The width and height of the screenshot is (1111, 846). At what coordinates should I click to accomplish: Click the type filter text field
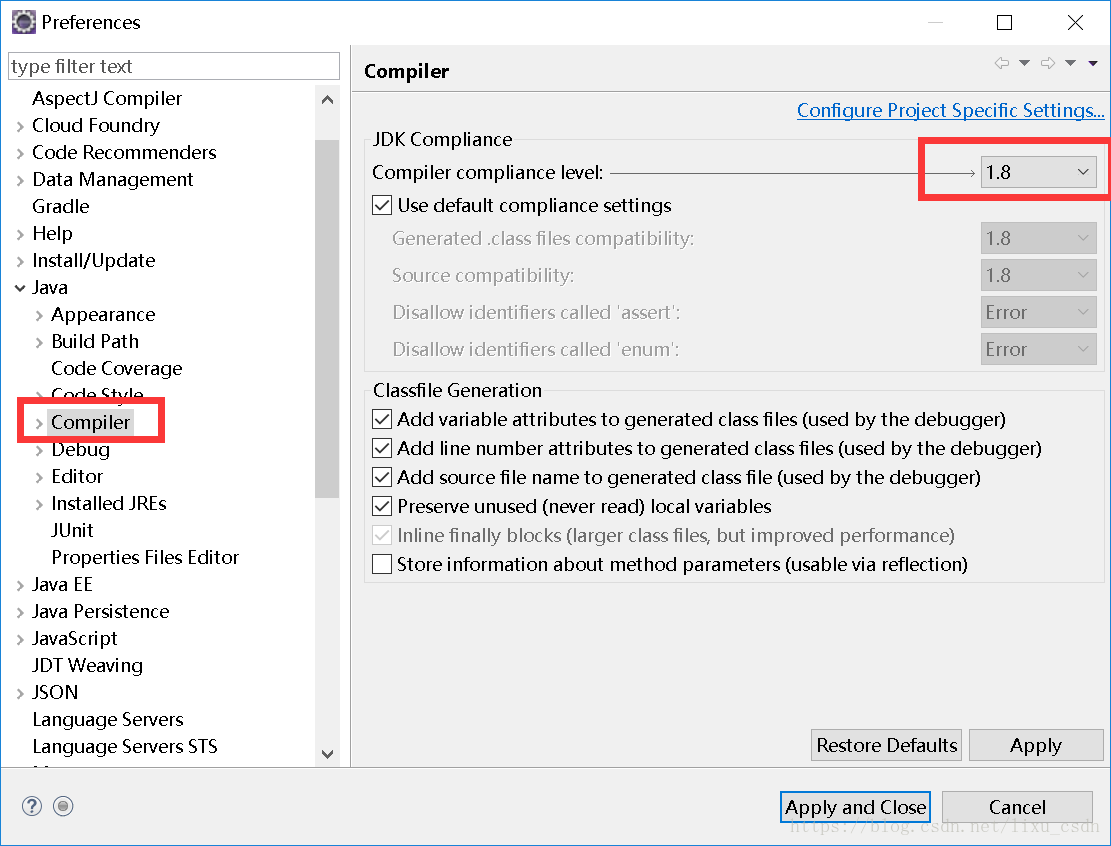pos(174,66)
